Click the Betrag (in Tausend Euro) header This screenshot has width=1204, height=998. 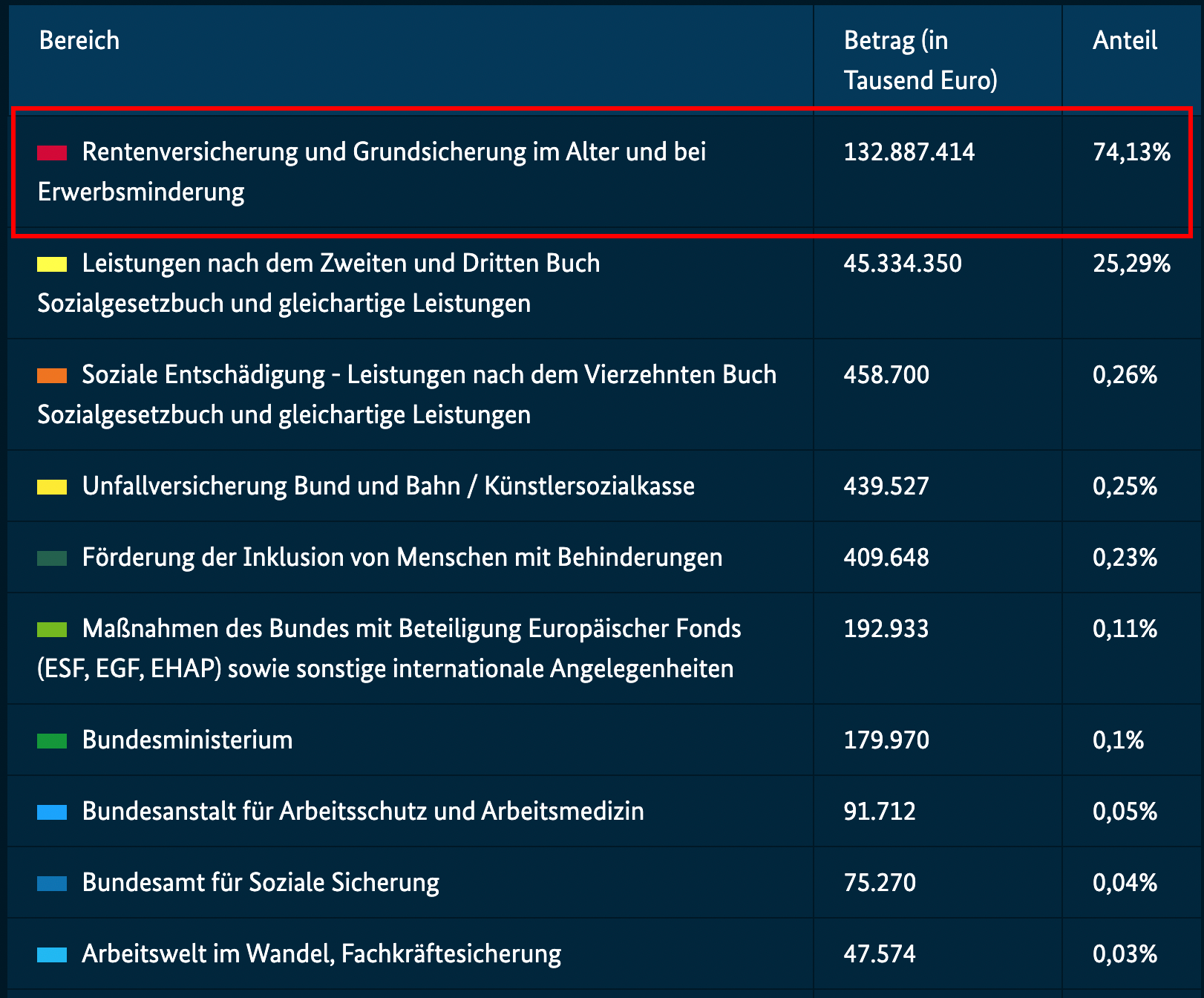pos(920,60)
